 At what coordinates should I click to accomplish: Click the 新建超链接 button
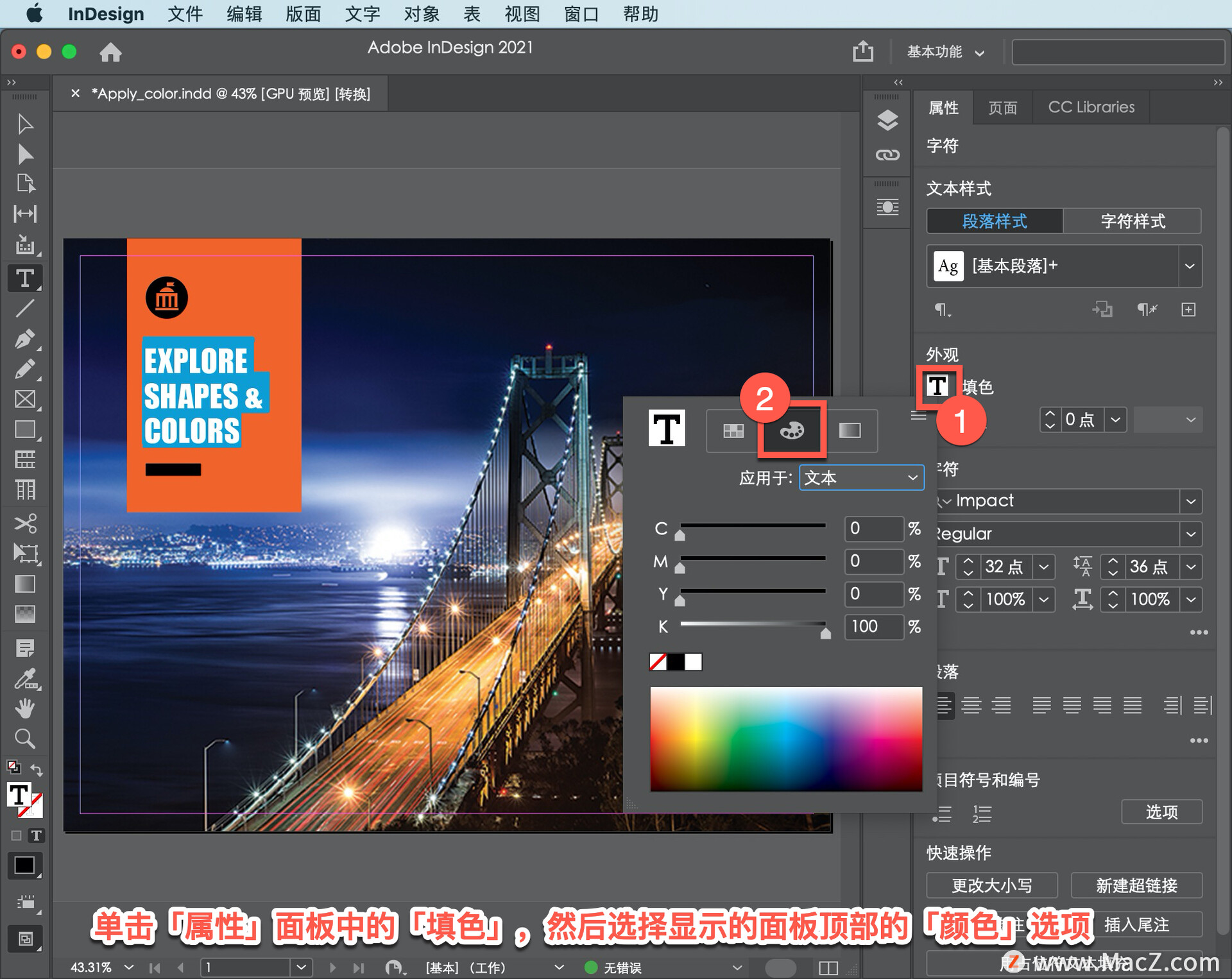(x=1136, y=885)
